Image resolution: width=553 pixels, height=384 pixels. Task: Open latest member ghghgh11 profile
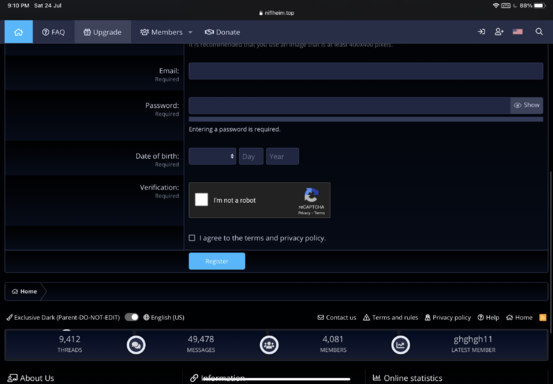tap(473, 339)
